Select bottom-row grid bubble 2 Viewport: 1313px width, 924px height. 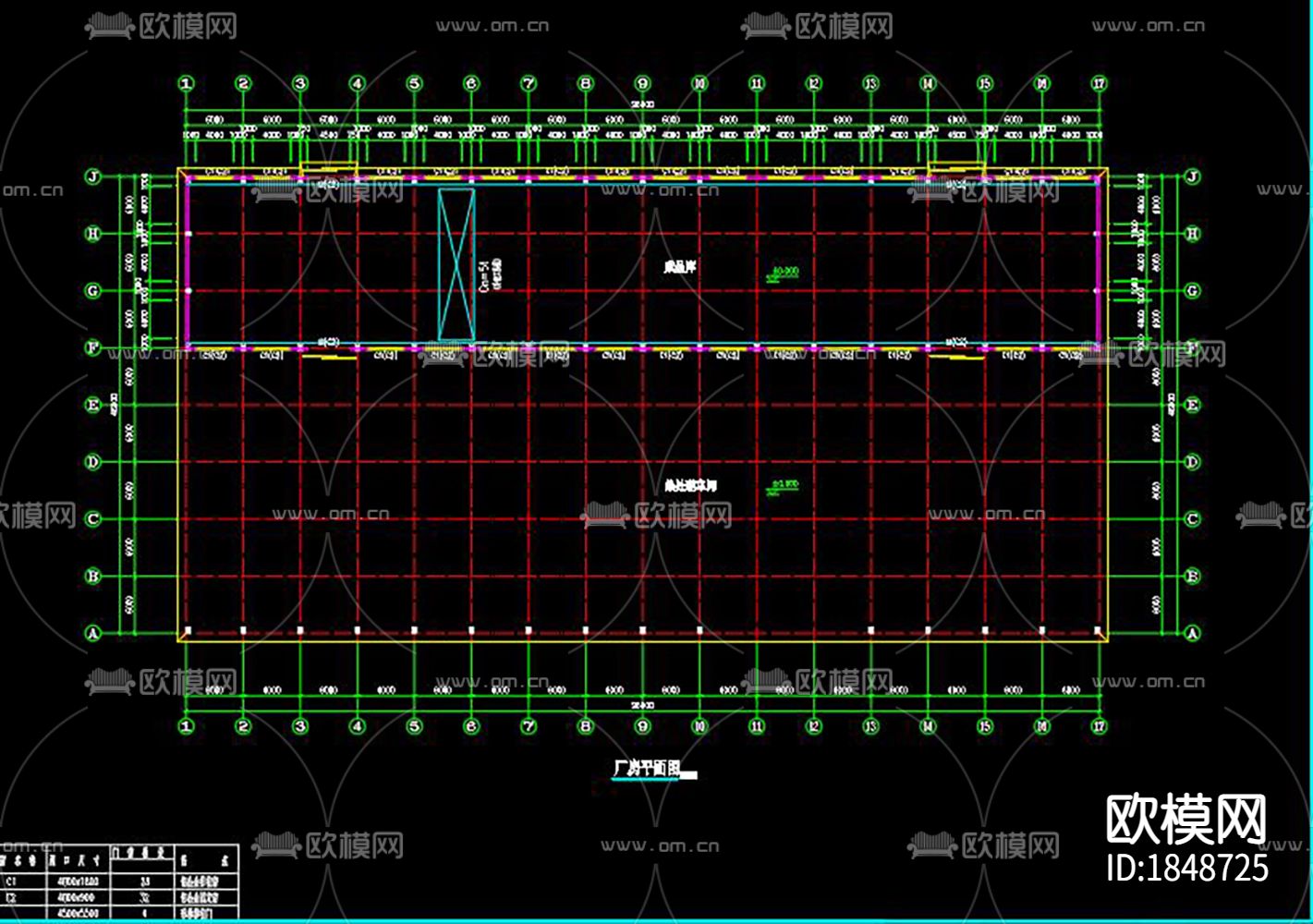(243, 726)
